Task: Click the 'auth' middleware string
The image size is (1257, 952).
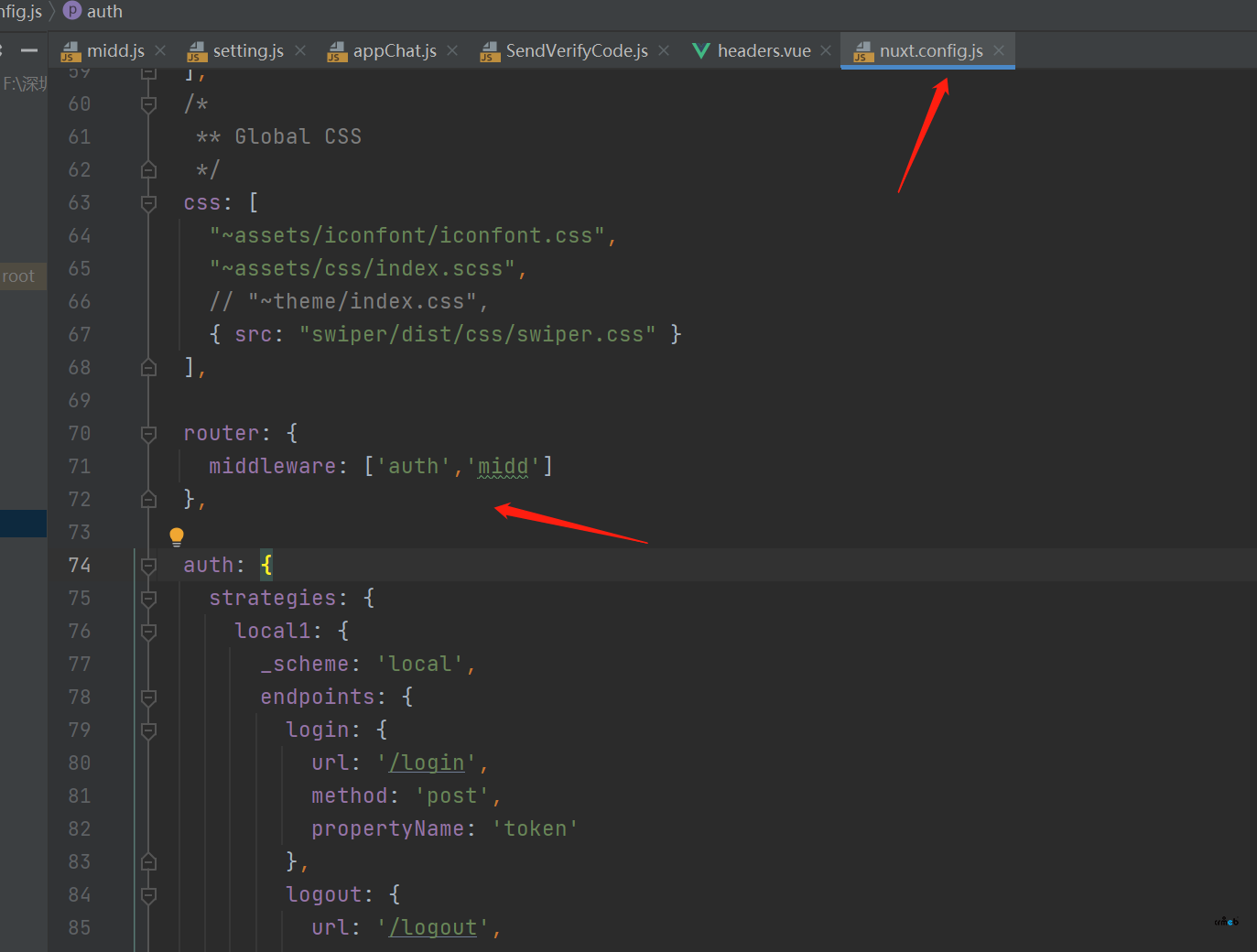Action: 413,466
